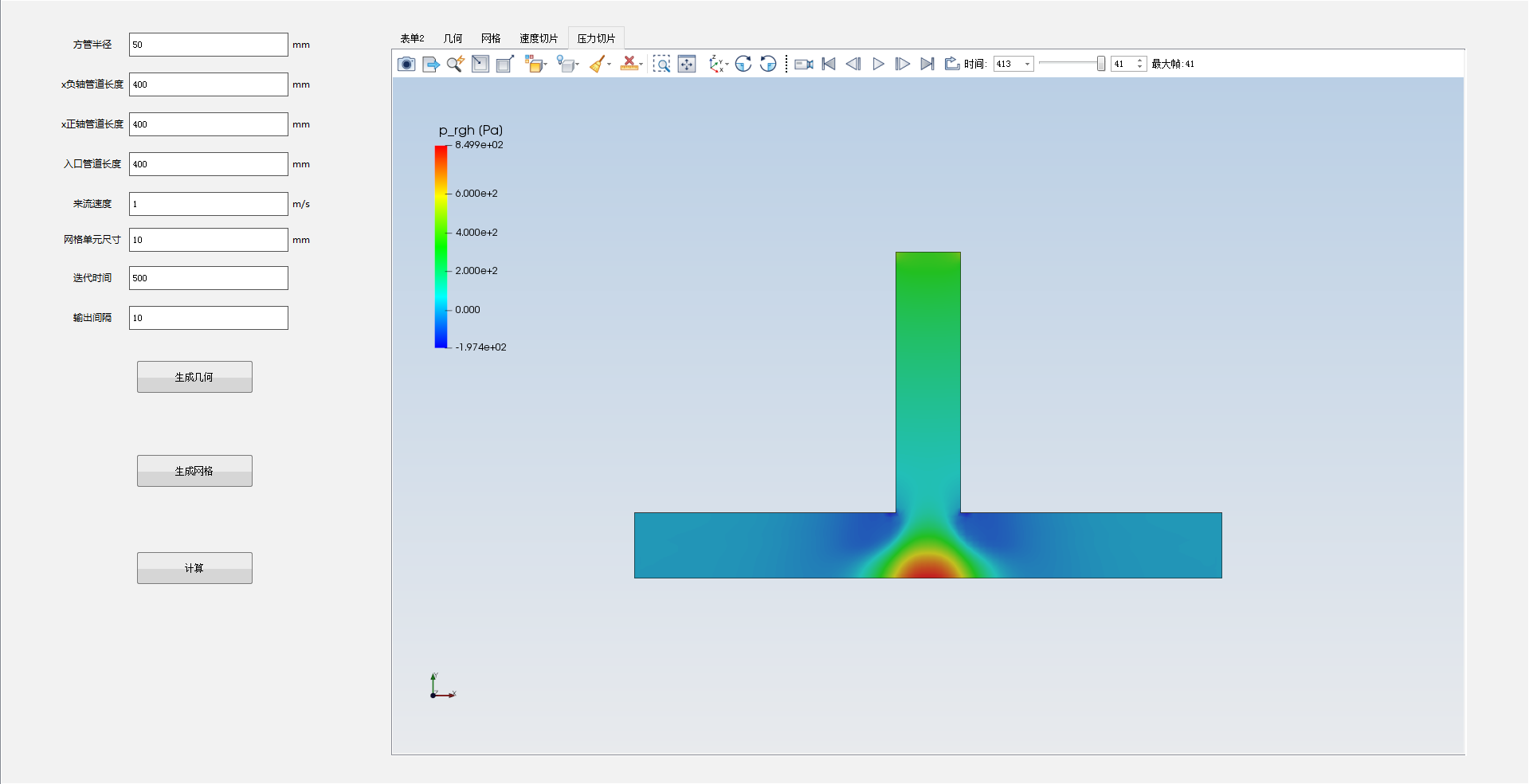Click the p_rgh color legend bar
The image size is (1529, 784).
tap(441, 246)
